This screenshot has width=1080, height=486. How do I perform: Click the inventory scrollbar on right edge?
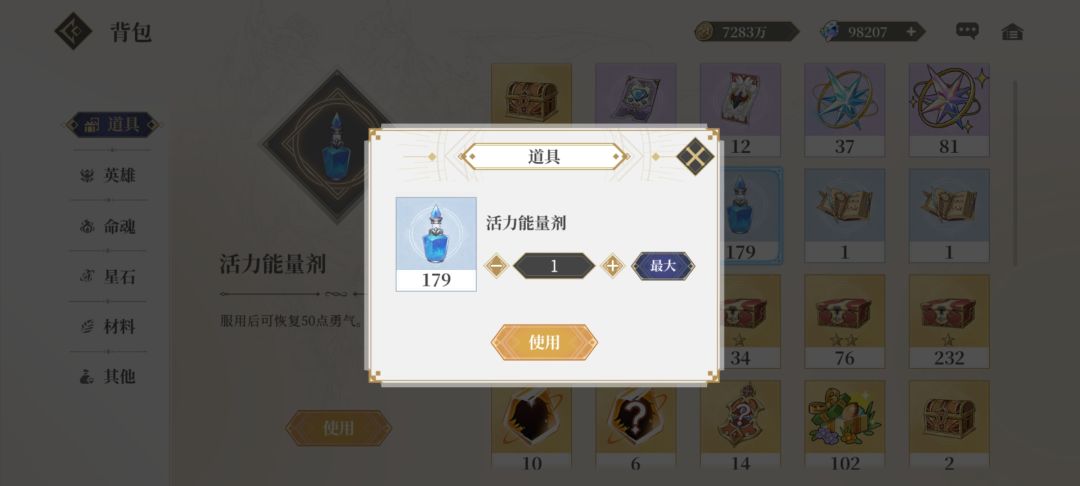pyautogui.click(x=1015, y=173)
